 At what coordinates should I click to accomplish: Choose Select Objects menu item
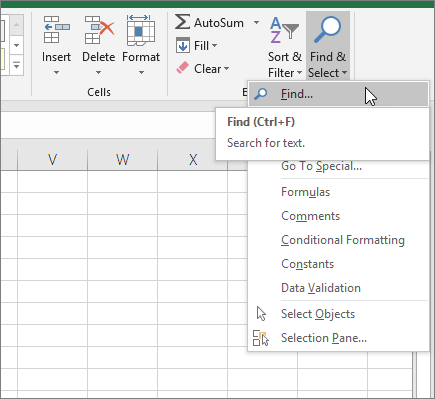(x=339, y=314)
